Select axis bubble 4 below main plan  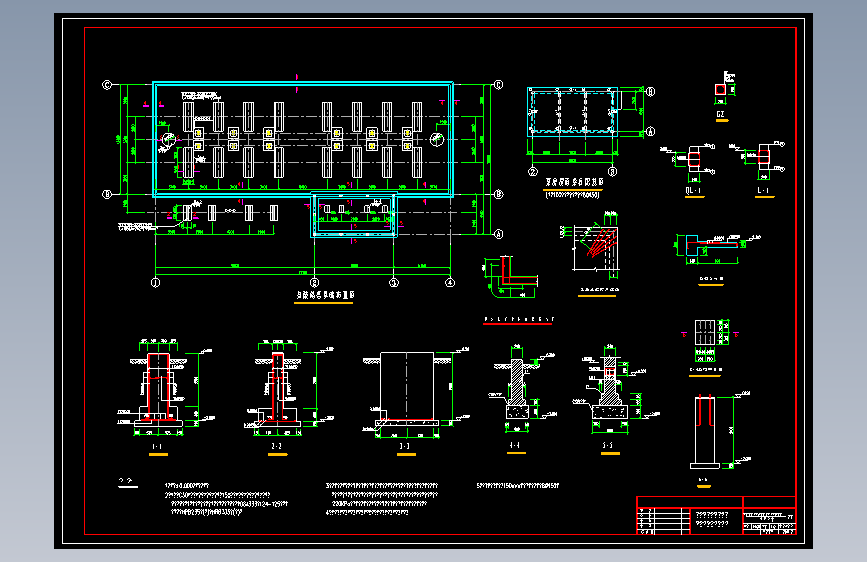click(x=450, y=283)
